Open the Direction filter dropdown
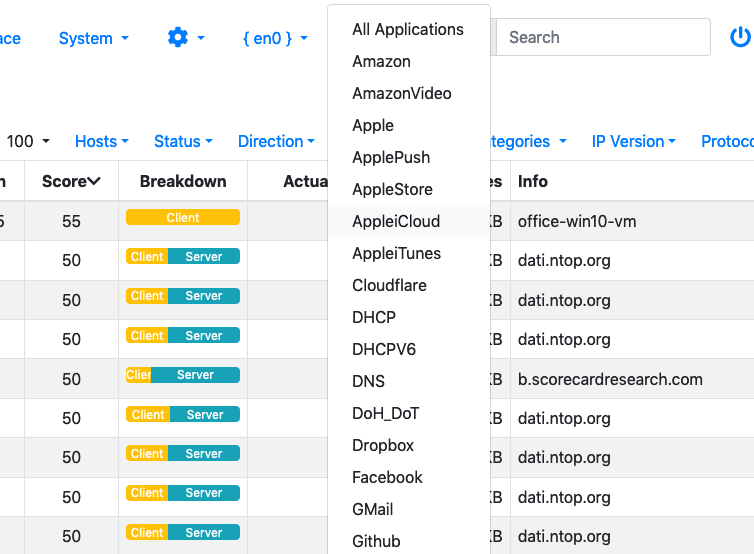 276,141
